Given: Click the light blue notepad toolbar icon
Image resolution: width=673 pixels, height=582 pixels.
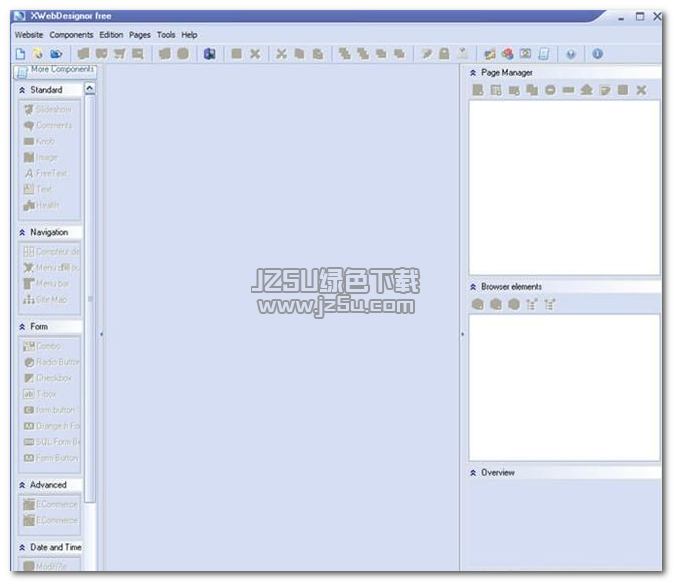Looking at the screenshot, I should coord(544,54).
